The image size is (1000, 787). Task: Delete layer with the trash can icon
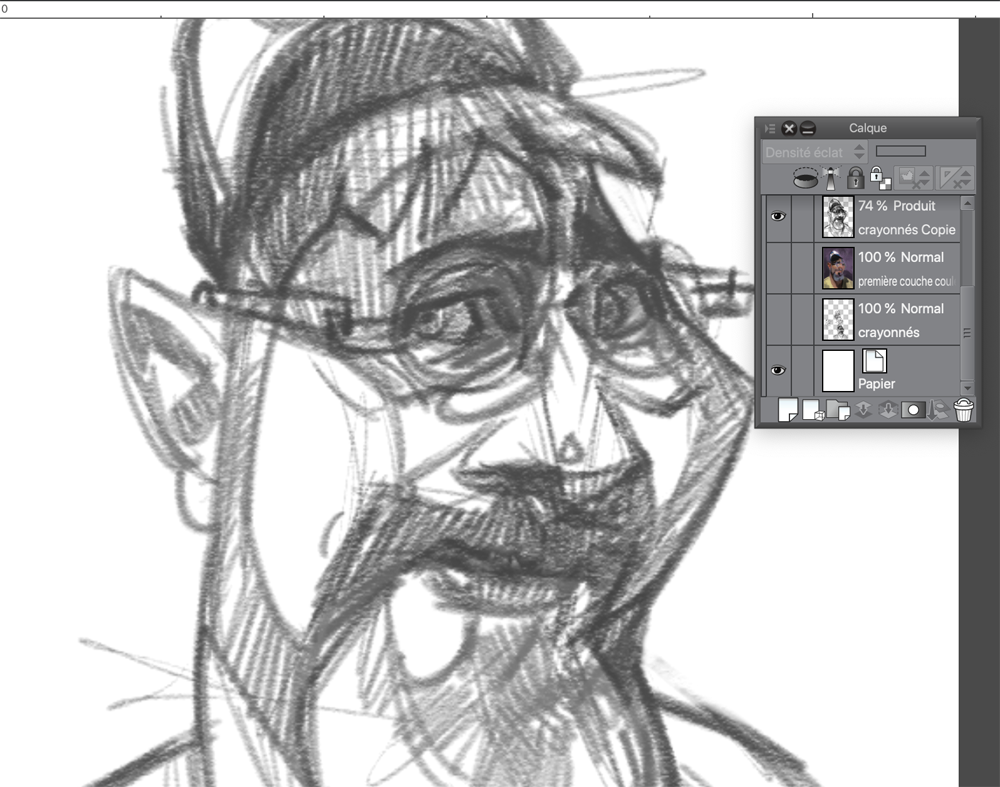point(963,410)
